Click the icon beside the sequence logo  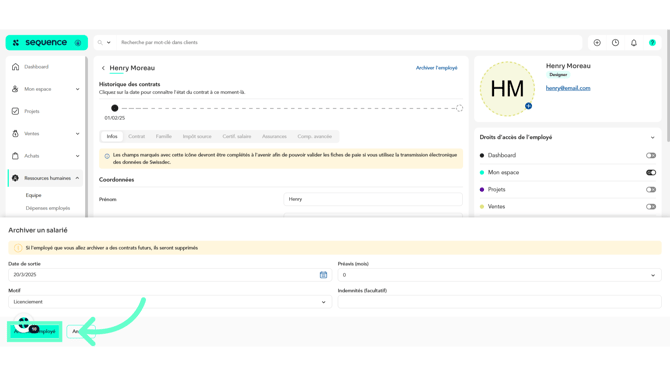(x=78, y=43)
